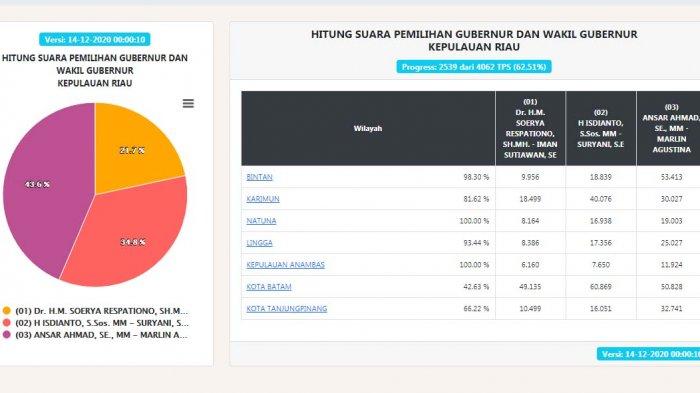Screen dimensions: 700x393
Task: Open the pie chart hamburger menu icon
Action: click(x=188, y=104)
